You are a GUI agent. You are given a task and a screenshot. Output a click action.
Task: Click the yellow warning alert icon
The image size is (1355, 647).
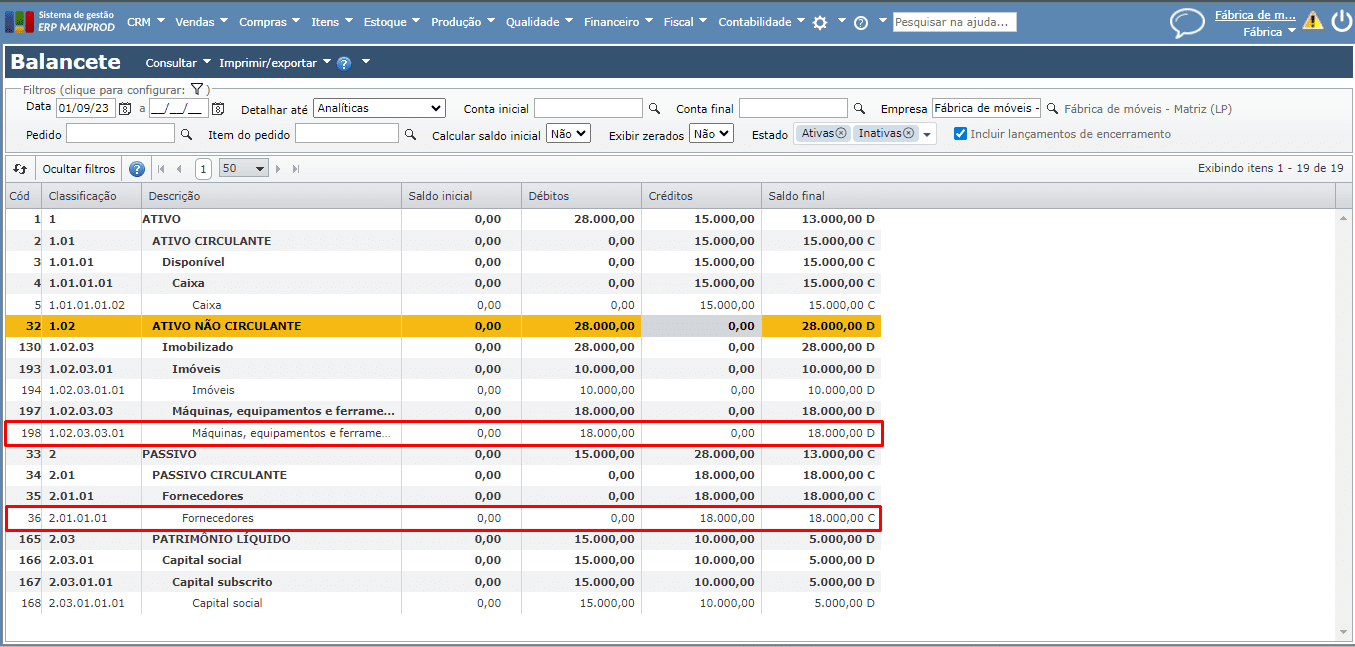[1312, 21]
